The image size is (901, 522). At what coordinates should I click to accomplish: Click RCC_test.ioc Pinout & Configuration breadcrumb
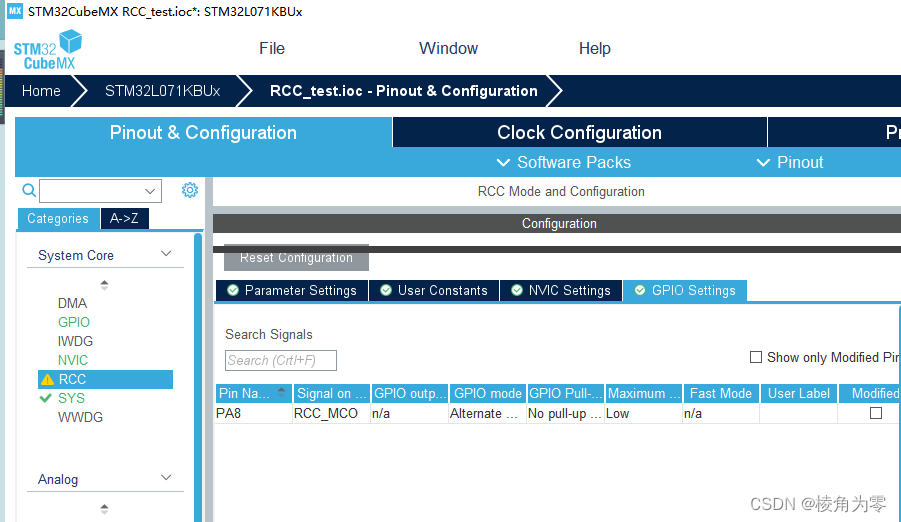click(x=404, y=91)
